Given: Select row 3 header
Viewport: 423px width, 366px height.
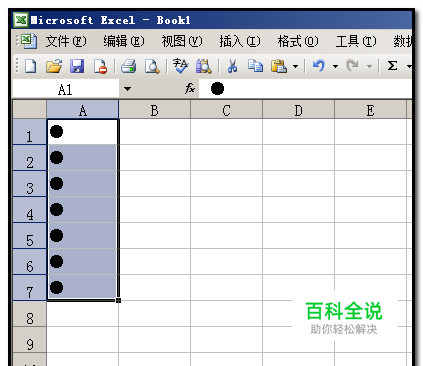Looking at the screenshot, I should tap(29, 184).
